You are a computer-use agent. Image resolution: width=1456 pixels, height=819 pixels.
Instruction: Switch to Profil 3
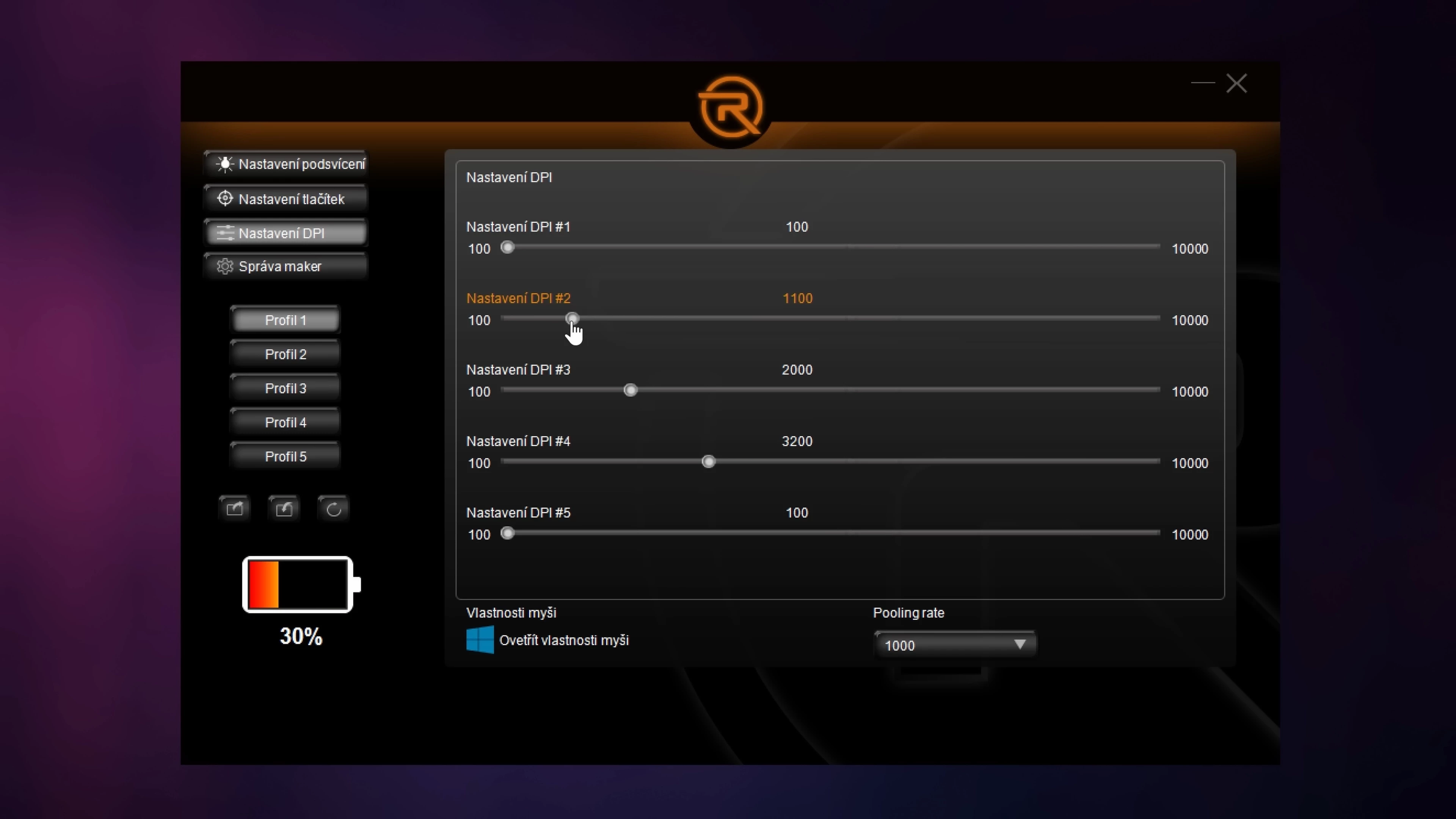pos(286,388)
